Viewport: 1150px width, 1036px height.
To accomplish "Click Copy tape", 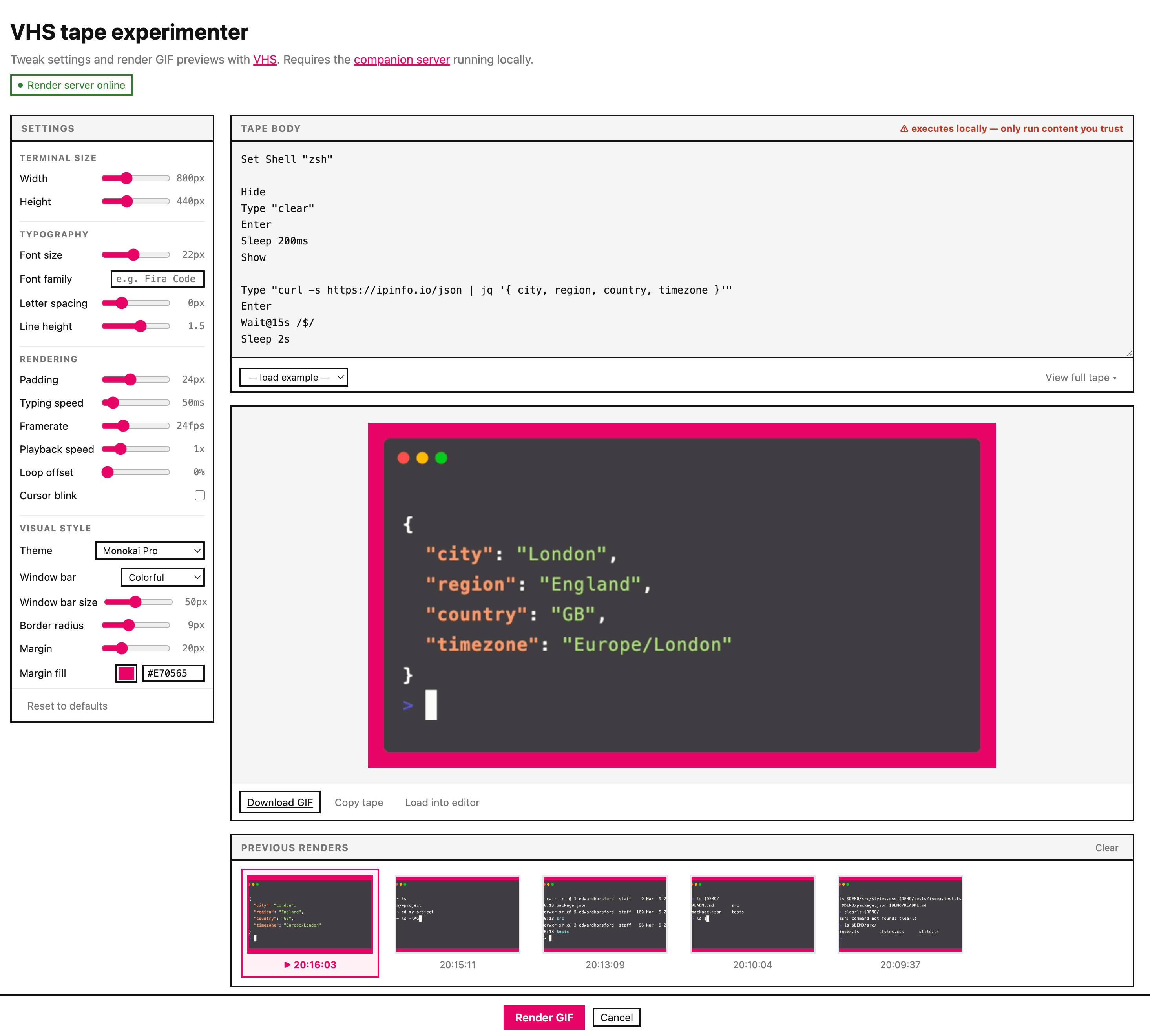I will pyautogui.click(x=359, y=802).
